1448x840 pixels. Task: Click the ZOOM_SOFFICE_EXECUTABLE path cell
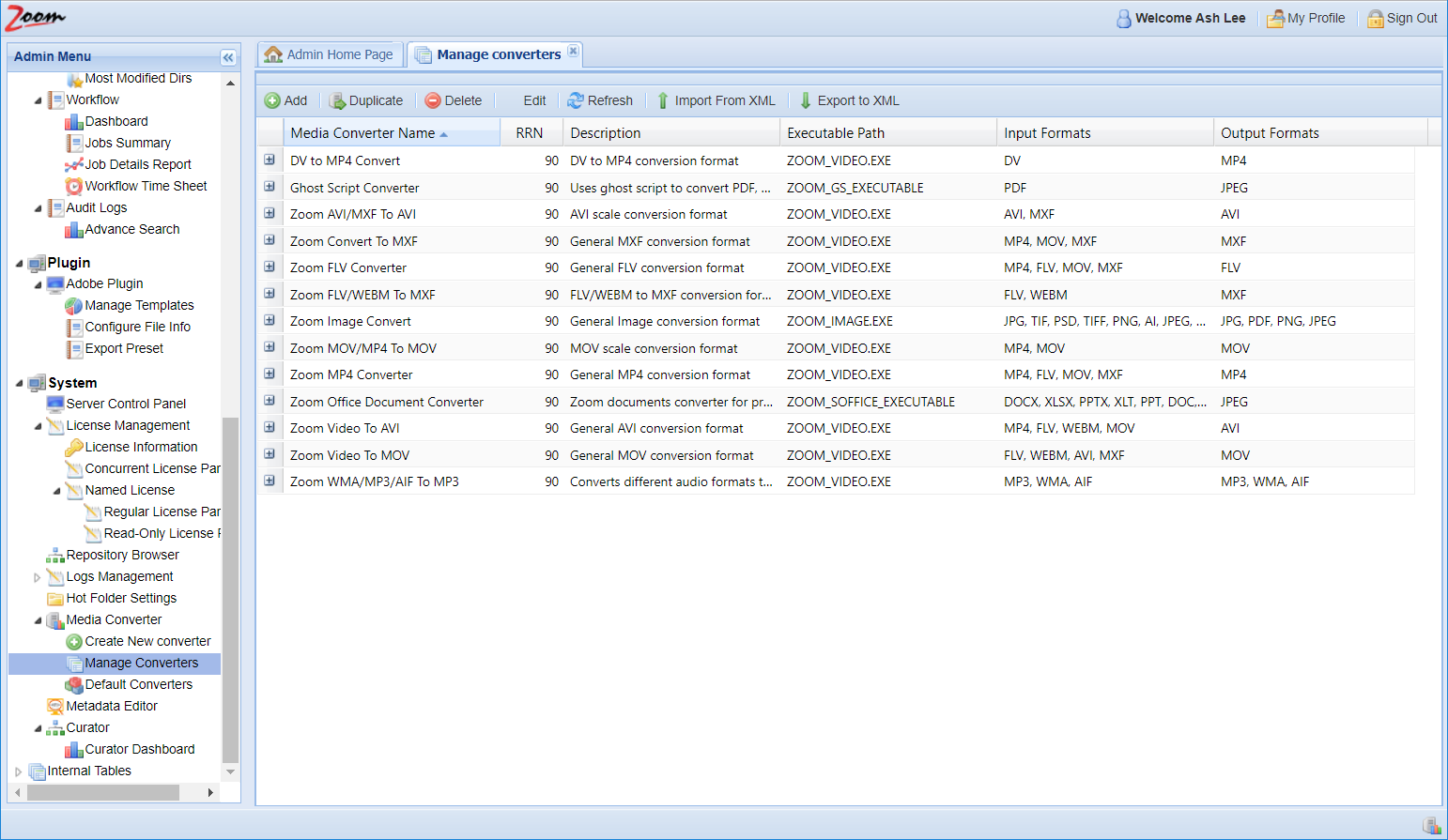pyautogui.click(x=870, y=402)
